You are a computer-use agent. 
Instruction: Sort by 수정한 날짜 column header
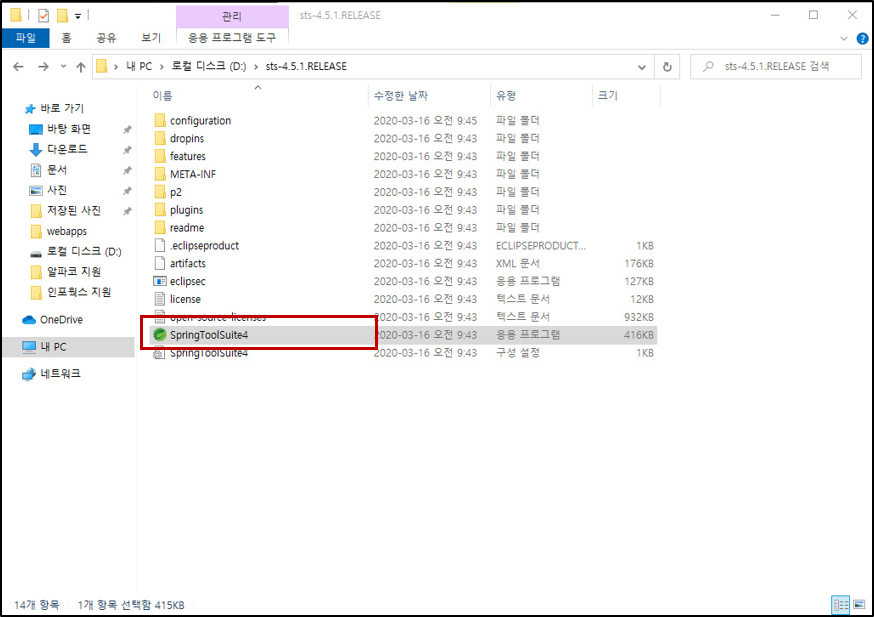(x=401, y=96)
